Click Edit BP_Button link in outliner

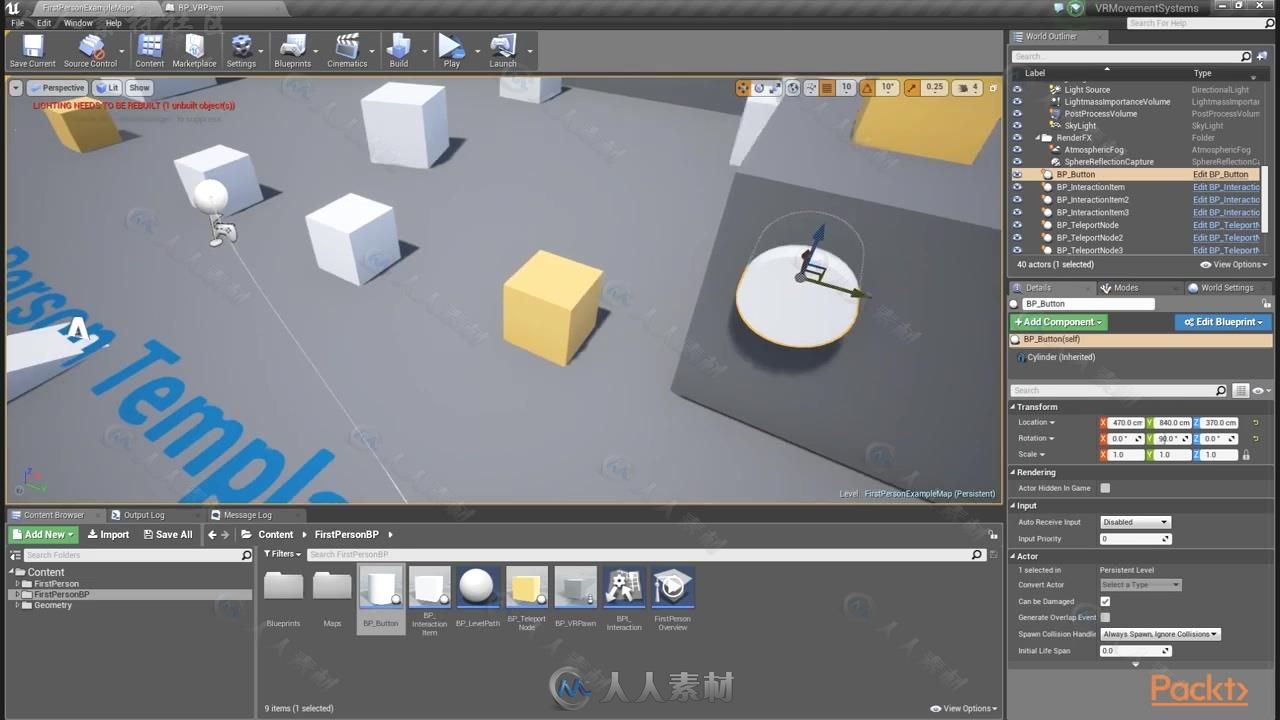(1220, 174)
